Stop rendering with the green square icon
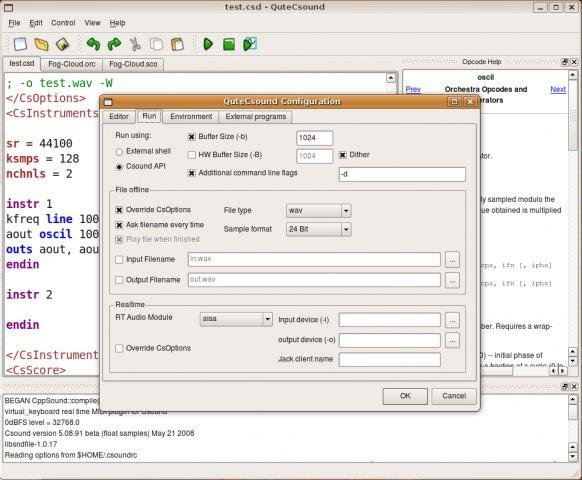 [x=229, y=45]
